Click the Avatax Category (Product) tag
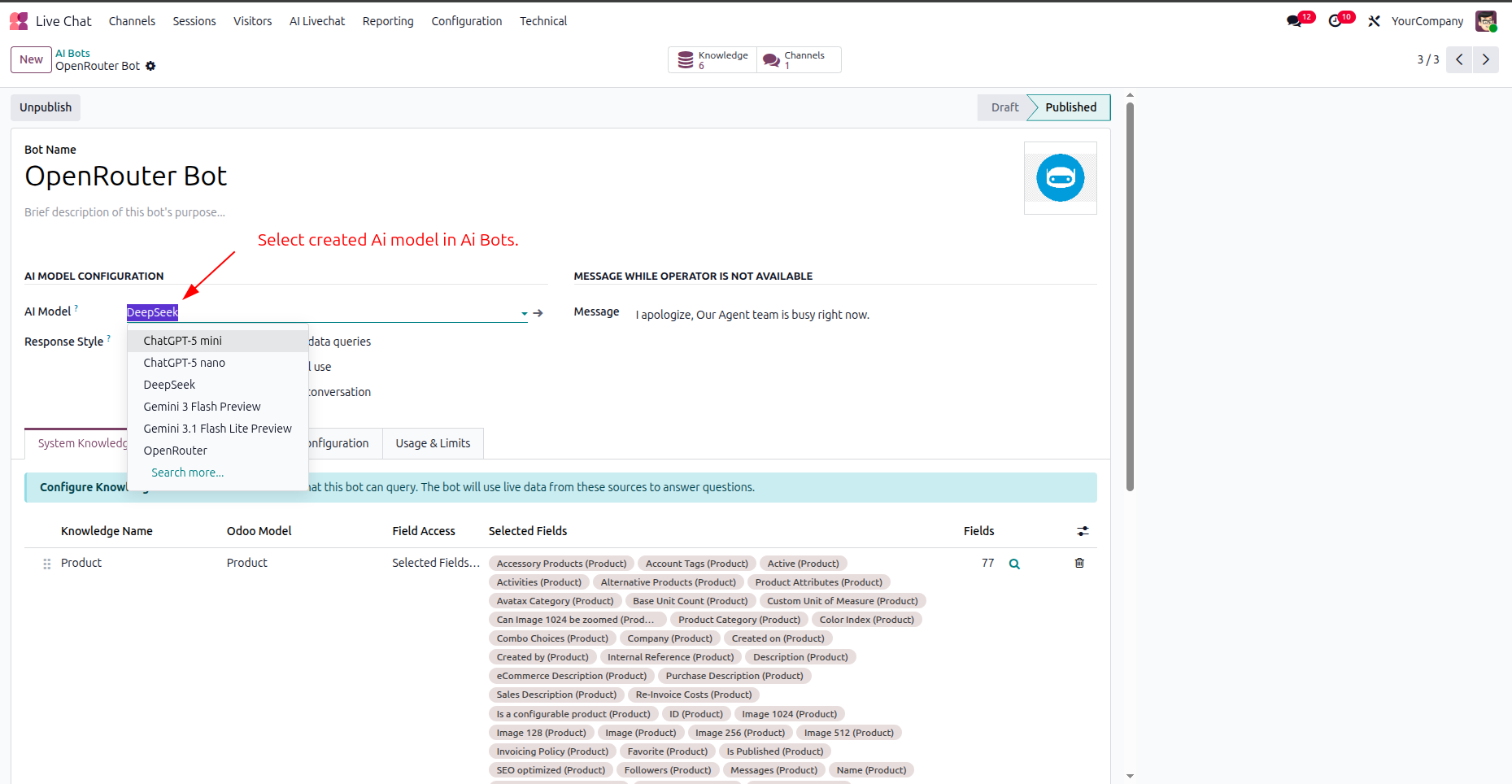Viewport: 1512px width, 784px height. (x=556, y=601)
